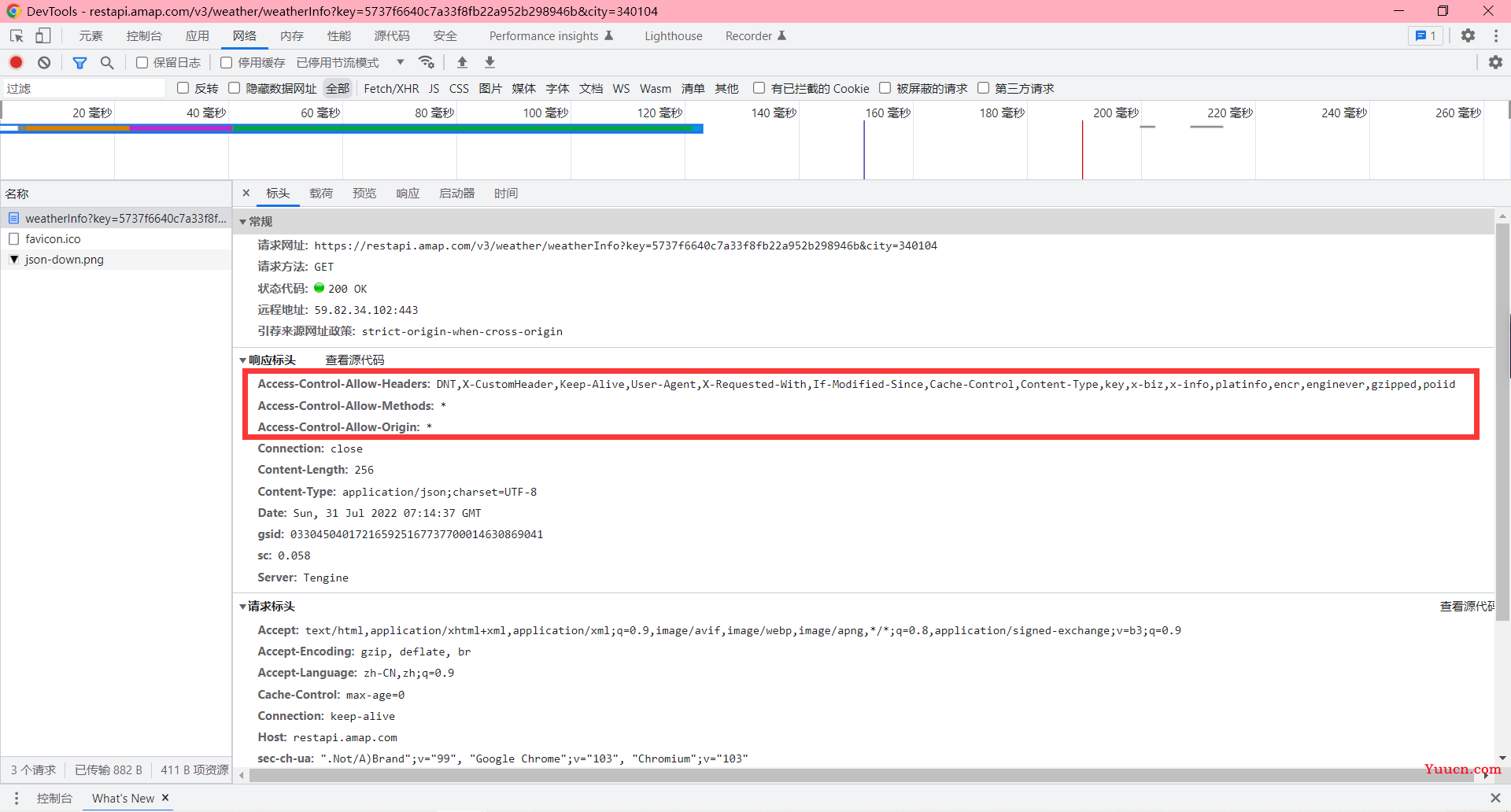
Task: Open the Lighthouse panel
Action: pos(674,36)
